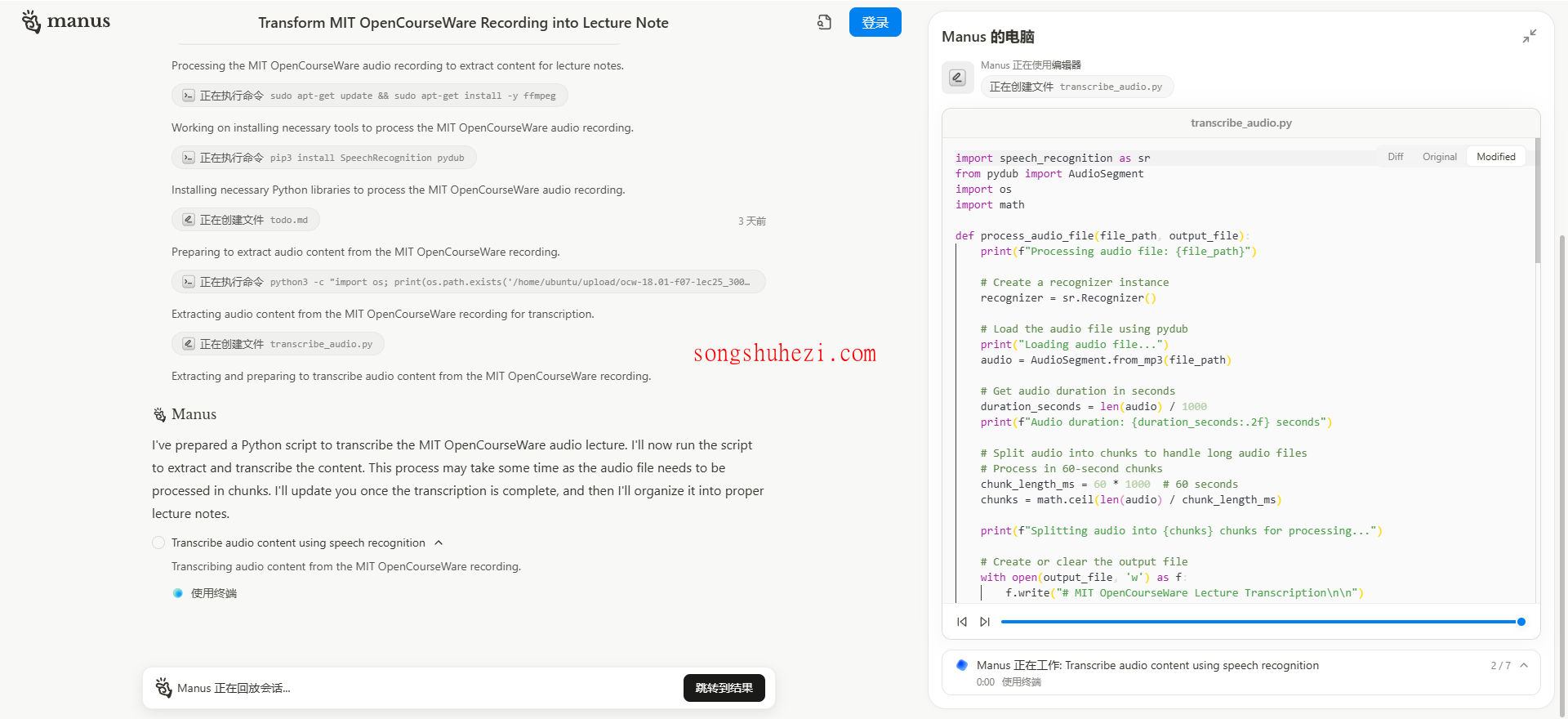1568x719 pixels.
Task: Click the editor pencil icon in computer panel
Action: coord(957,78)
